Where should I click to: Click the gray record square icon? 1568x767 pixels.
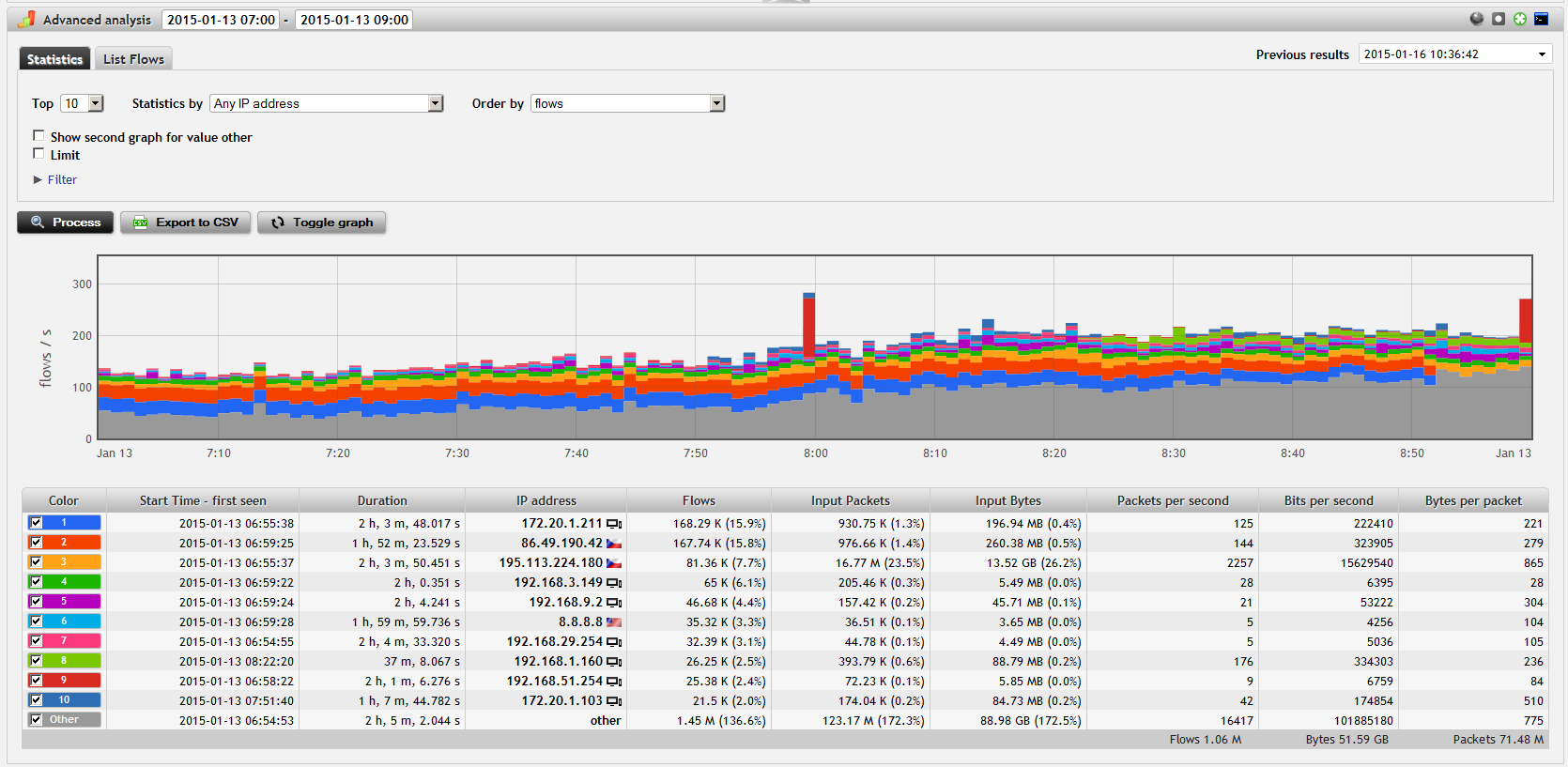[1499, 19]
